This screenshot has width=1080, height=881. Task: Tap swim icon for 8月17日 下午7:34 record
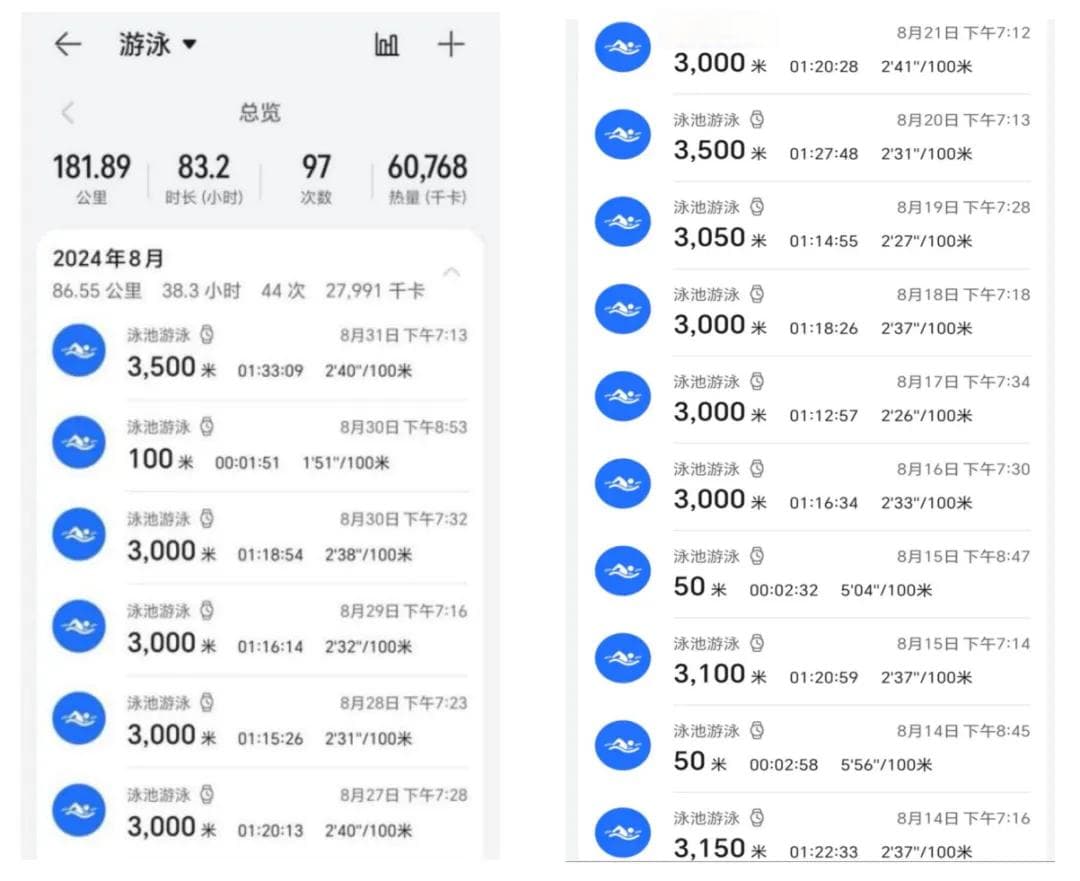click(x=623, y=396)
